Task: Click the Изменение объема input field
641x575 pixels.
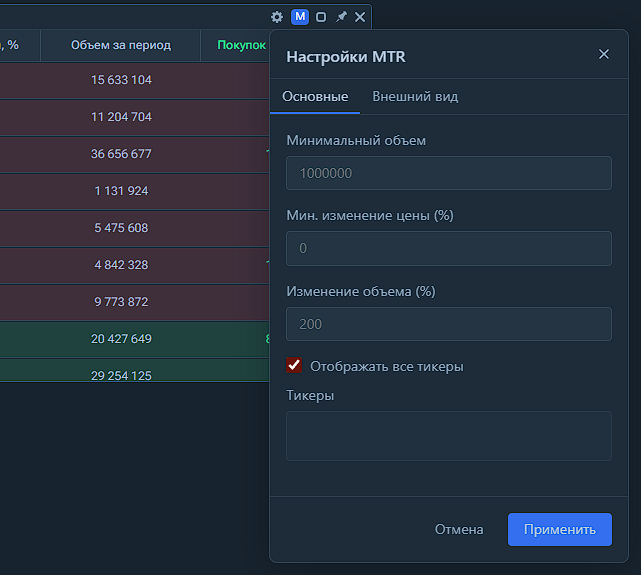Action: click(448, 324)
